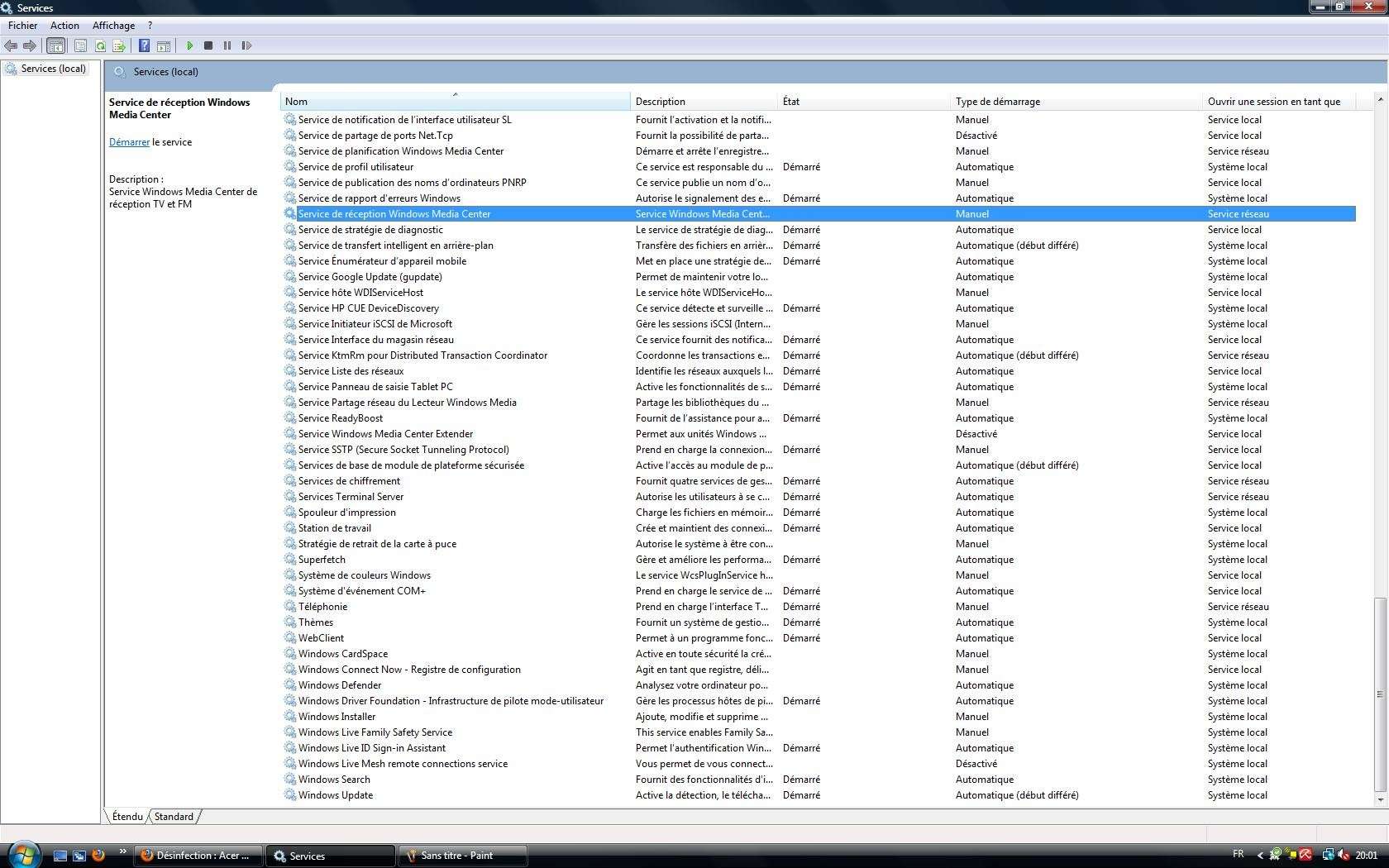The image size is (1389, 868).
Task: Refresh the services list with the toolbar icon
Action: point(100,45)
